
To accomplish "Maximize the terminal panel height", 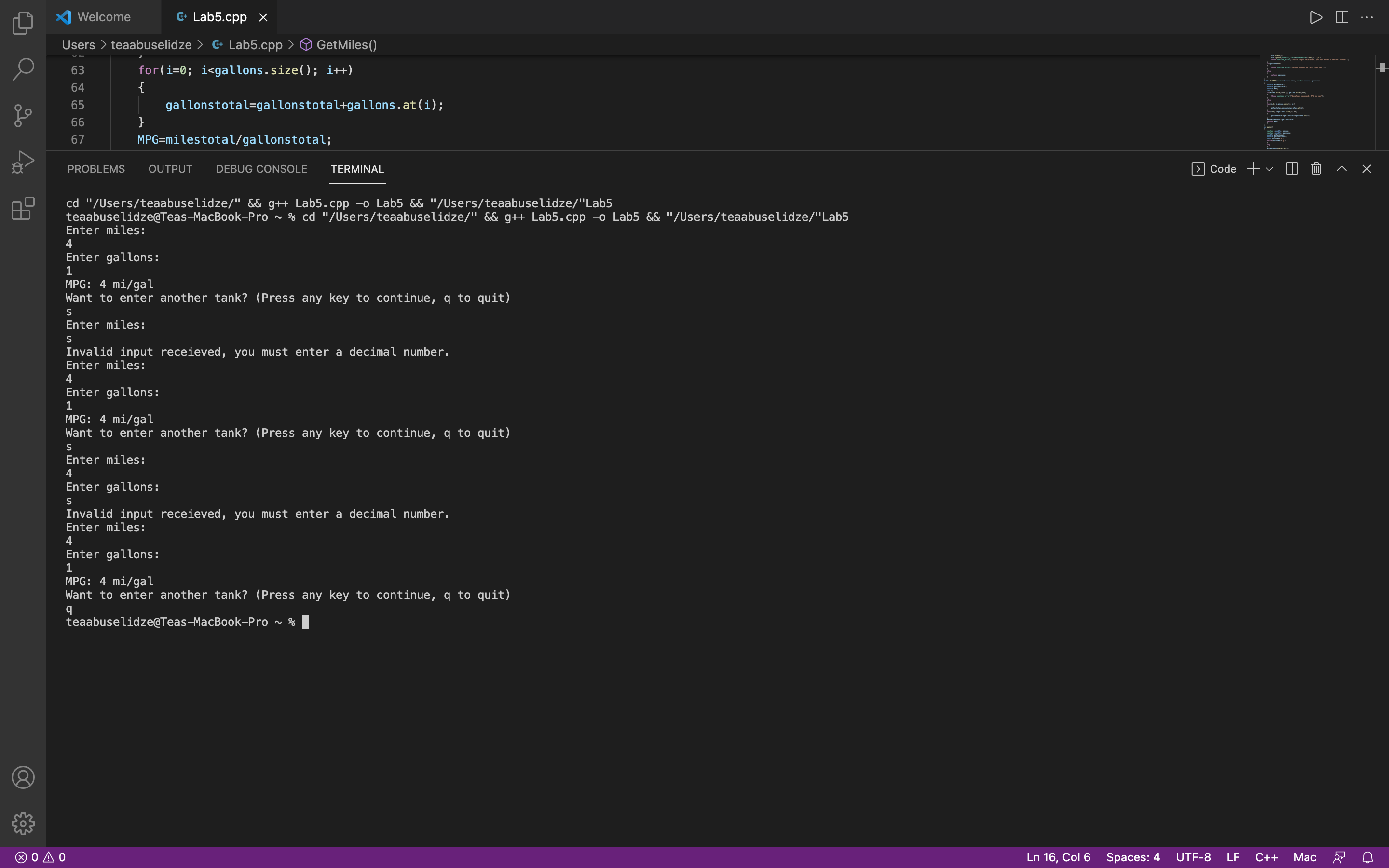I will pyautogui.click(x=1341, y=168).
